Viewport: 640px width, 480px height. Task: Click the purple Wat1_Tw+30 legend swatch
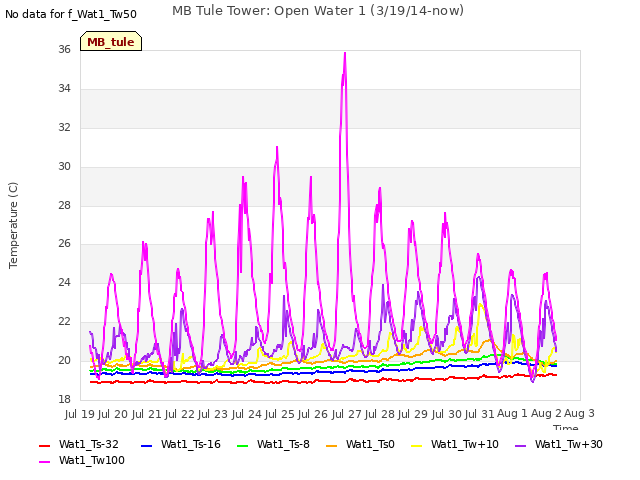click(x=520, y=446)
